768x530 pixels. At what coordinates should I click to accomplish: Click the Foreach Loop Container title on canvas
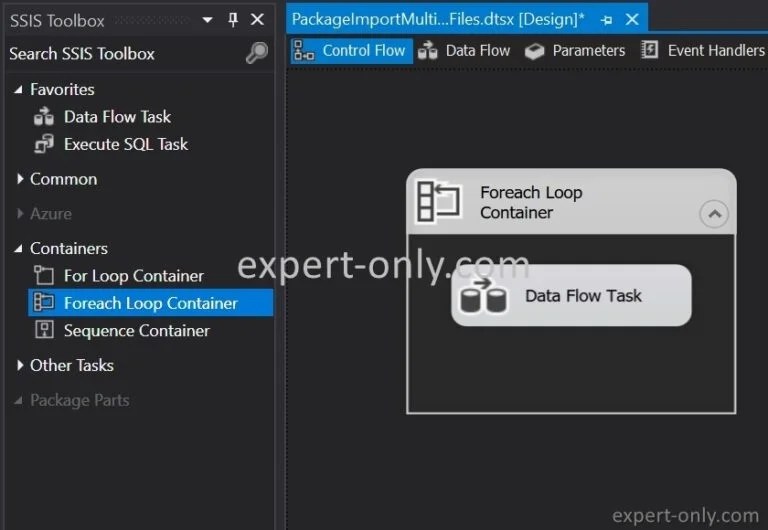pyautogui.click(x=531, y=202)
